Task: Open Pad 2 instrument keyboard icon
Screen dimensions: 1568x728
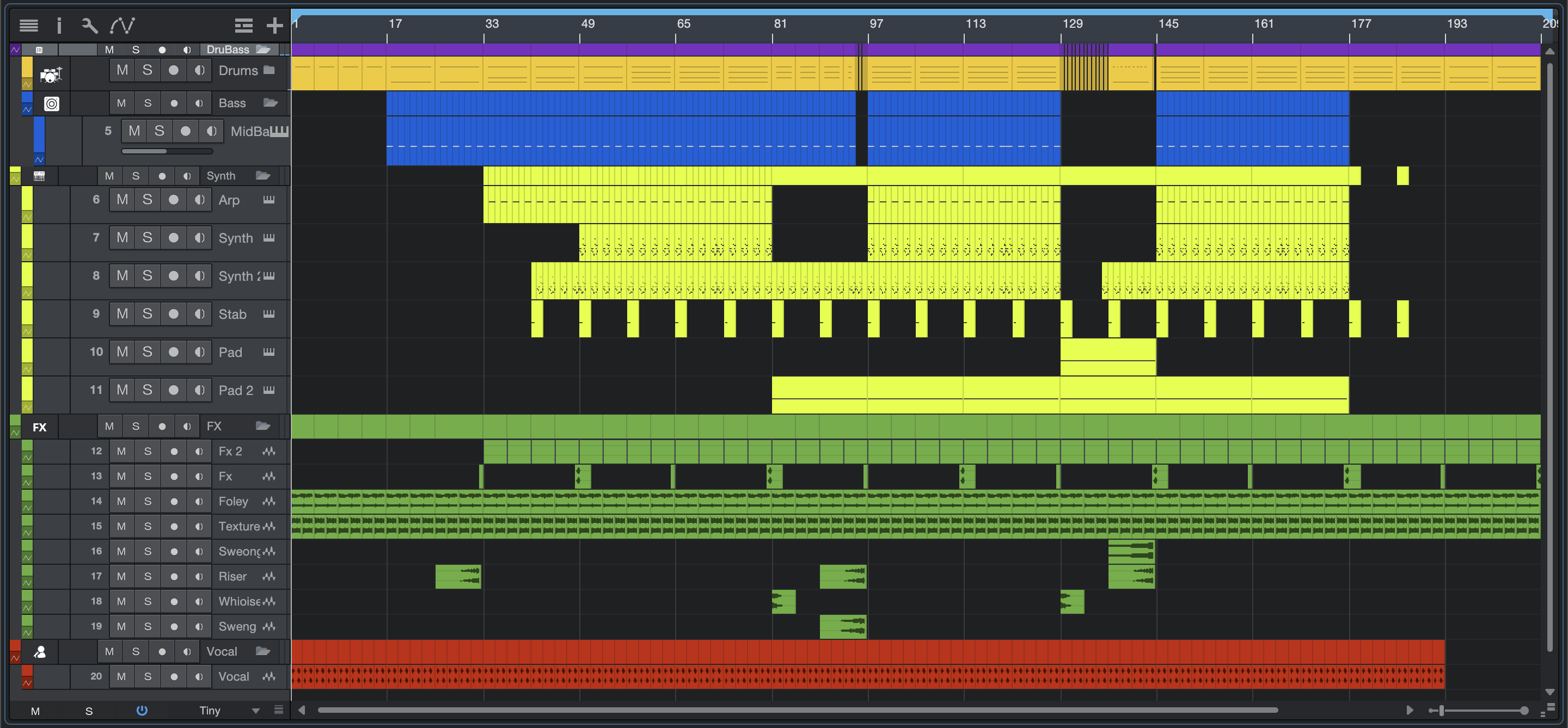Action: pos(268,390)
